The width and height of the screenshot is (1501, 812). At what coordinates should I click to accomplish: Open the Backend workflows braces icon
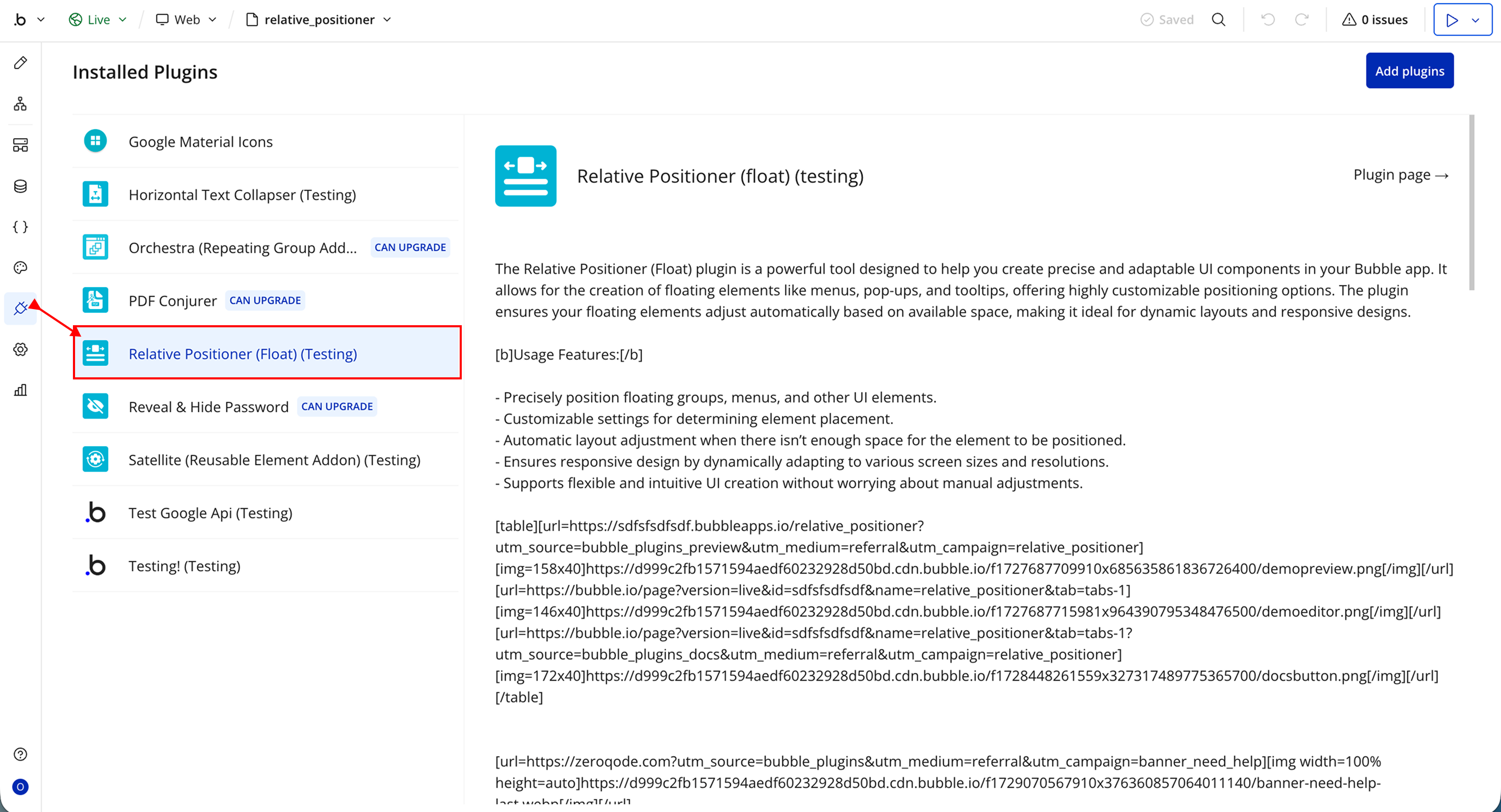click(x=20, y=227)
